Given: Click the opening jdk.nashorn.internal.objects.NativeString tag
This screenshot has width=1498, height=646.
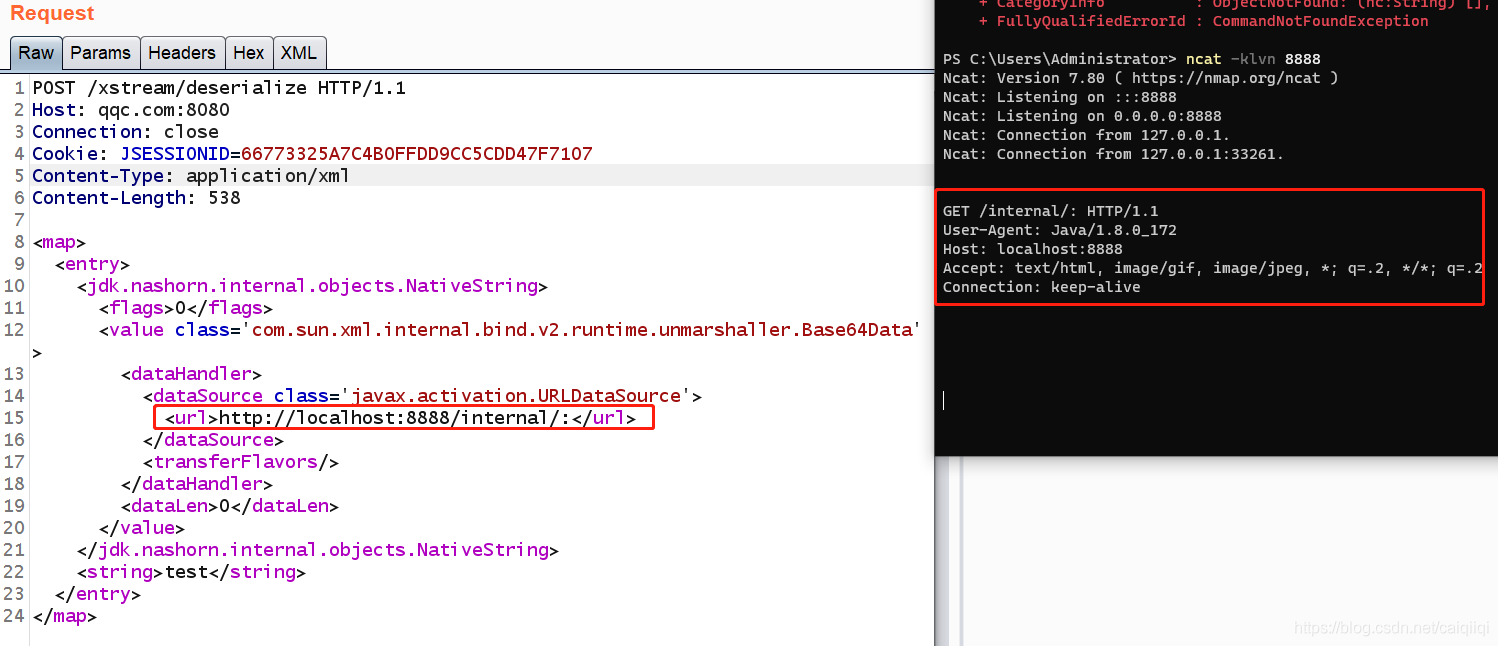Looking at the screenshot, I should click(x=312, y=286).
